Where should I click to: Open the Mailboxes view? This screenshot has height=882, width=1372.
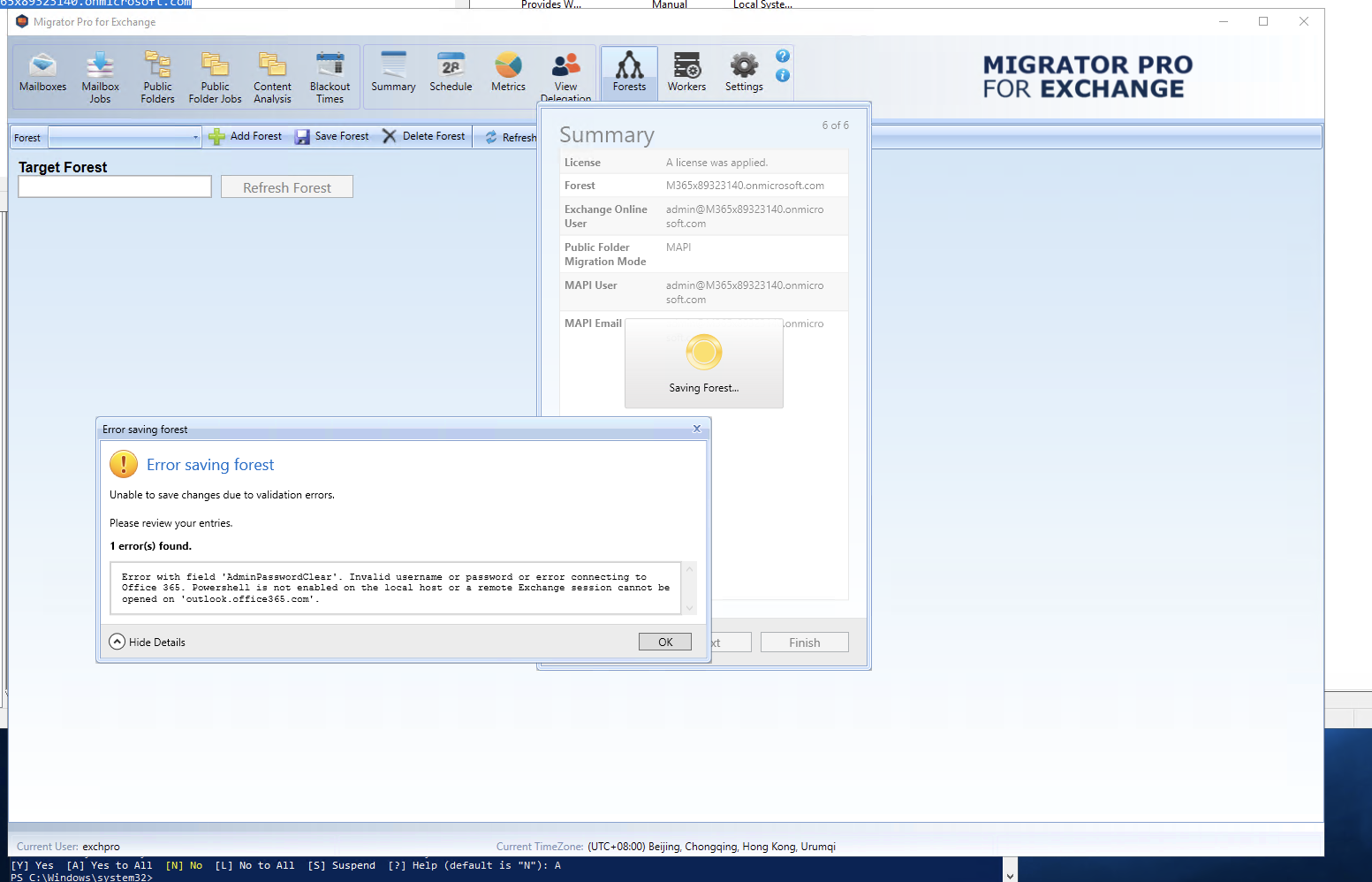pos(42,73)
